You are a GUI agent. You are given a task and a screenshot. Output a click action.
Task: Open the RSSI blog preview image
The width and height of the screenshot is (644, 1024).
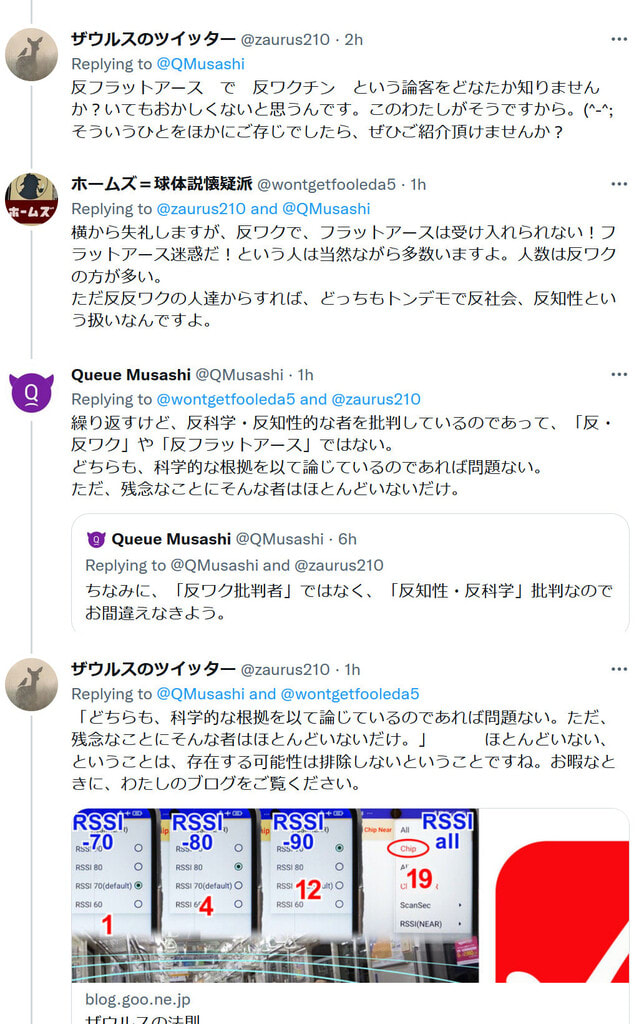tap(350, 895)
